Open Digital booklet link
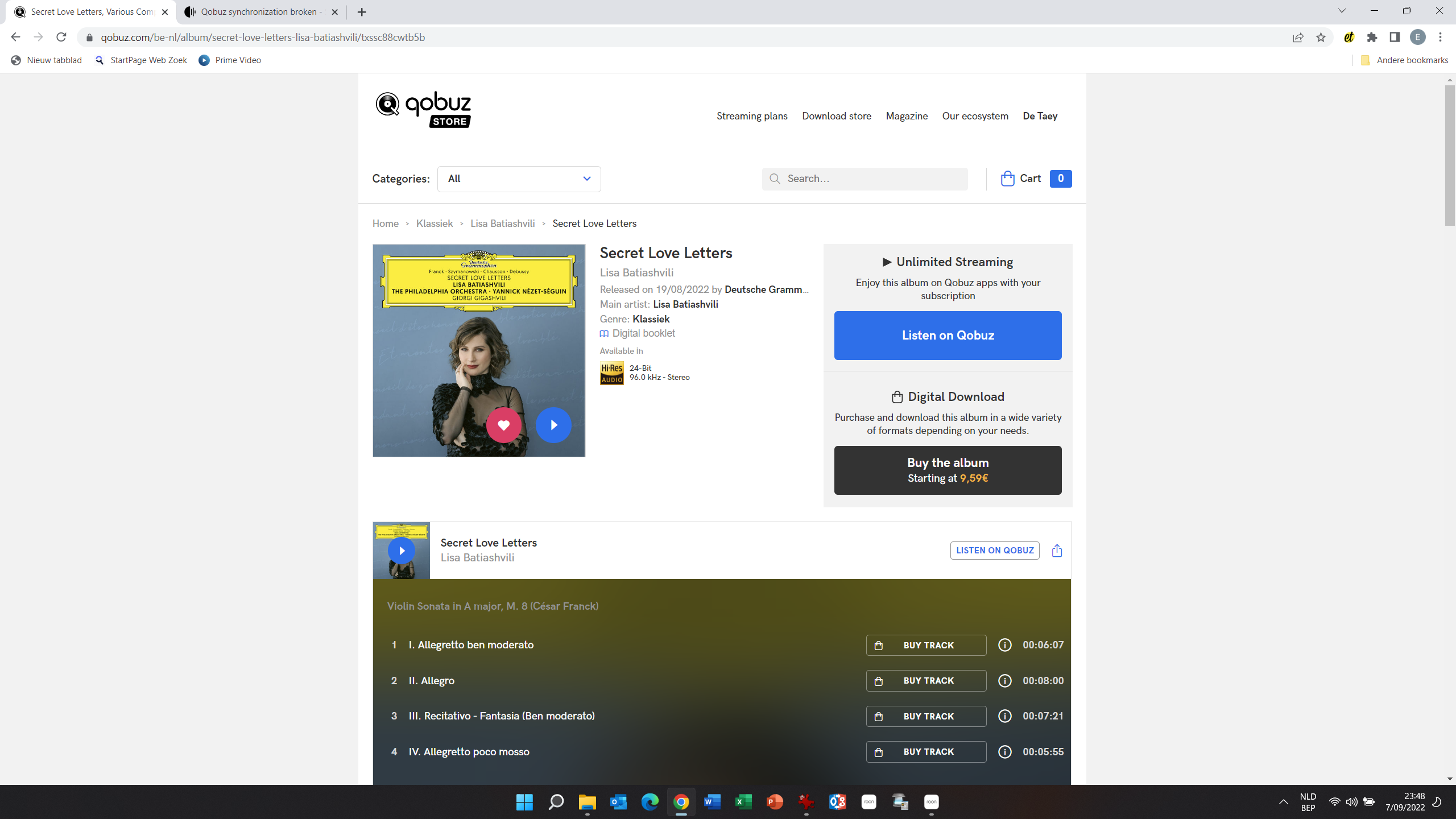This screenshot has height=819, width=1456. point(638,333)
